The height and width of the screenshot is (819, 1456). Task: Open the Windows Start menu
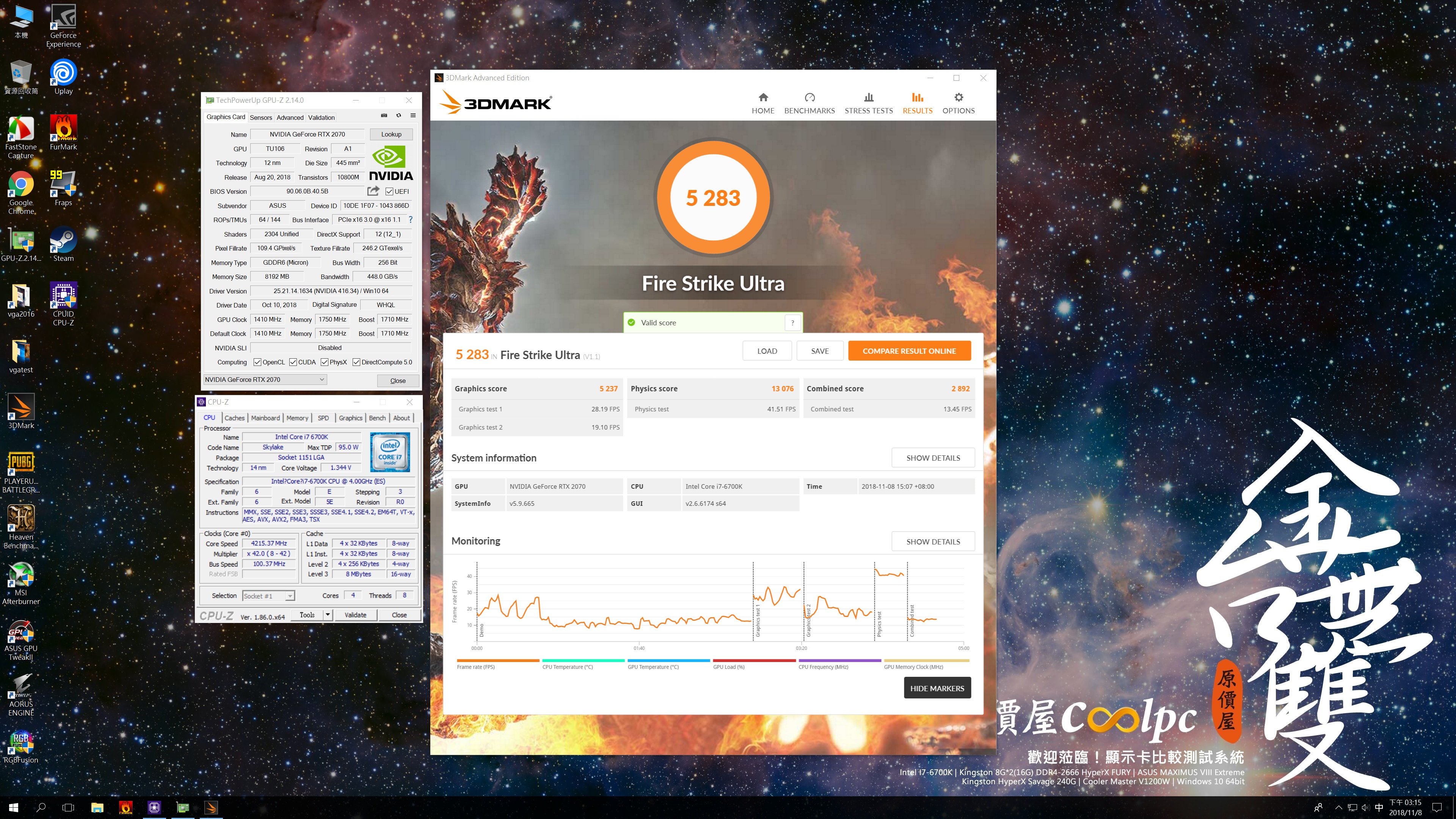(14, 808)
